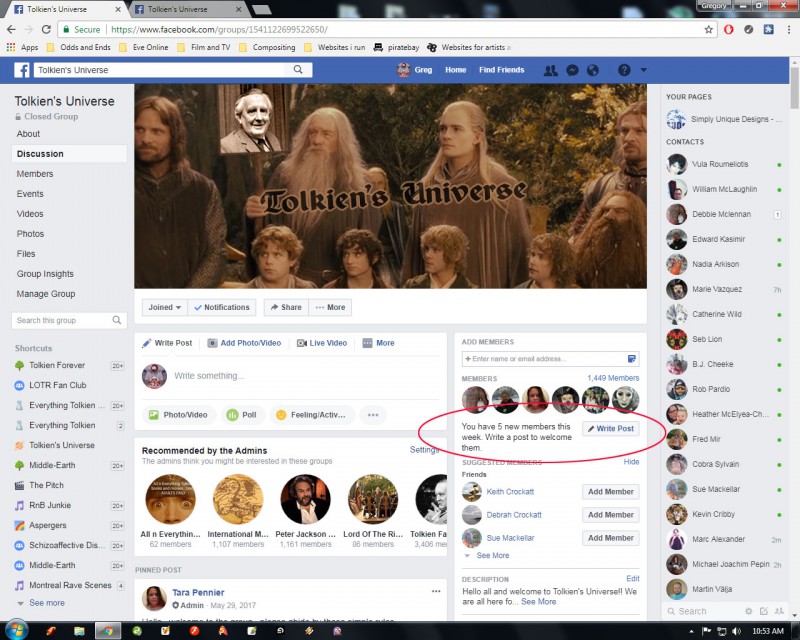The height and width of the screenshot is (640, 800).
Task: Go to Events in the group sidebar
Action: [x=30, y=194]
